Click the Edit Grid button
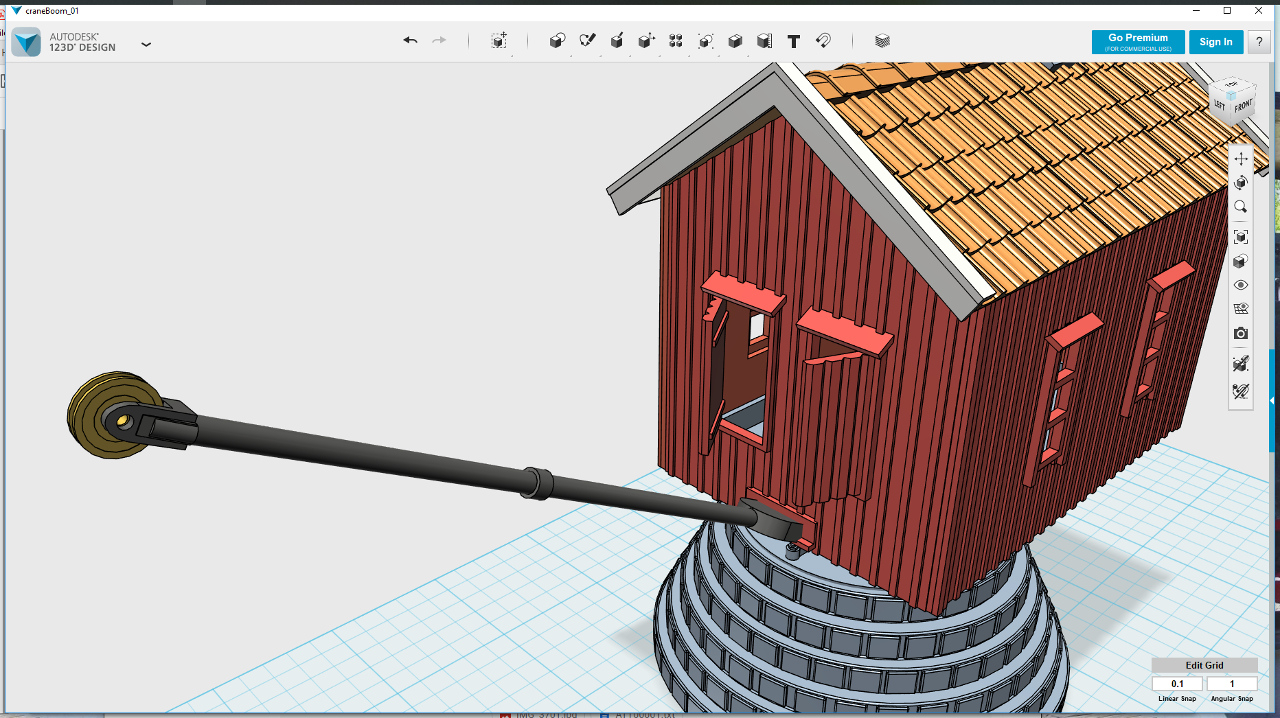The width and height of the screenshot is (1280, 718). pyautogui.click(x=1204, y=665)
